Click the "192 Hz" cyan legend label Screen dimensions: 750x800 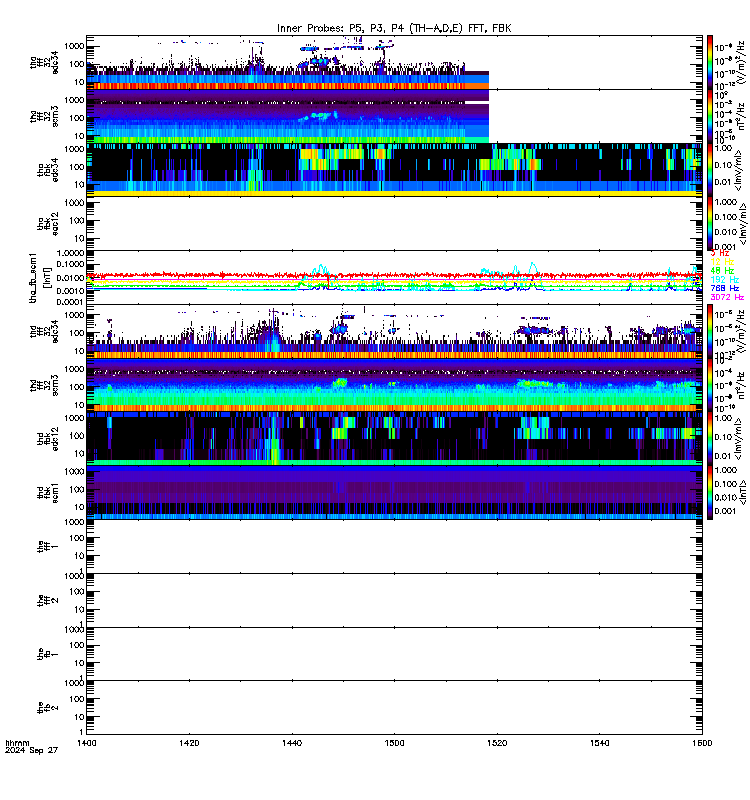pos(724,280)
